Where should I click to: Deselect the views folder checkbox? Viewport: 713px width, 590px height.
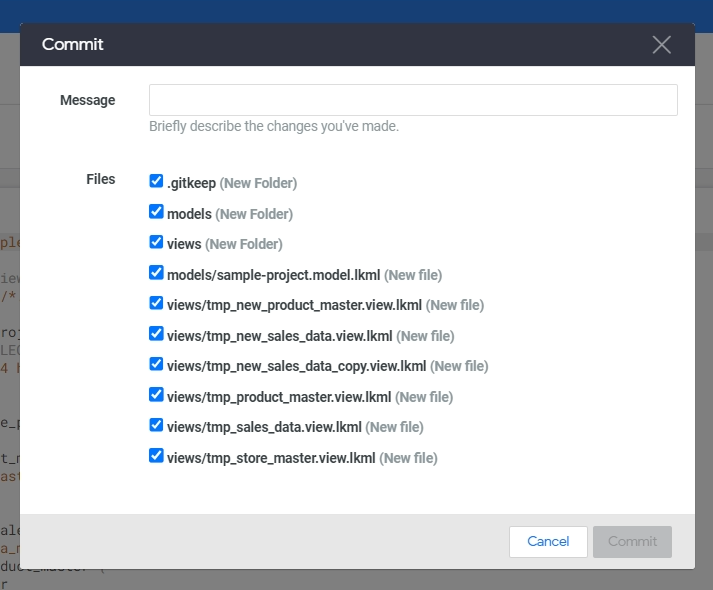tap(156, 242)
